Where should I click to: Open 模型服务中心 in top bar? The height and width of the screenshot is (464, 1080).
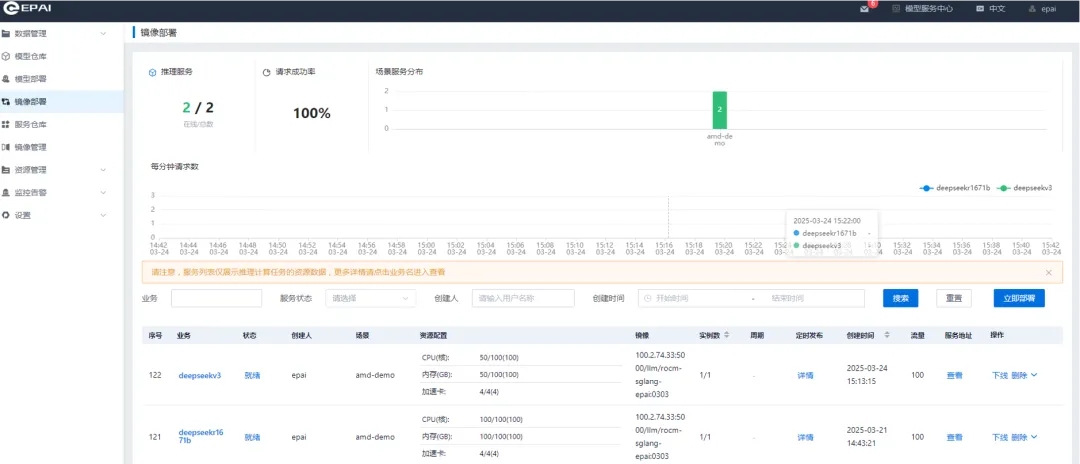coord(922,9)
